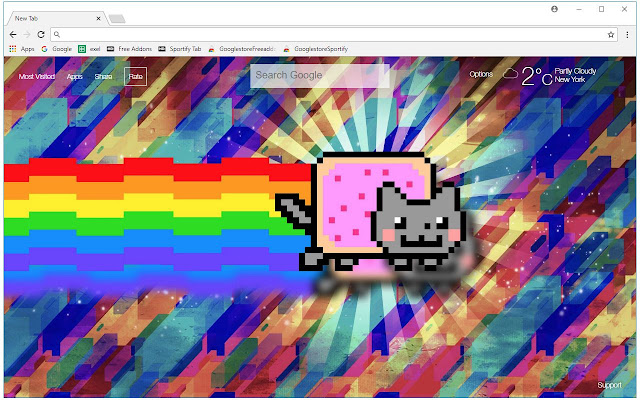Open the Apps grid shortcut in bookmarks bar
This screenshot has height=400, width=640.
[22, 49]
